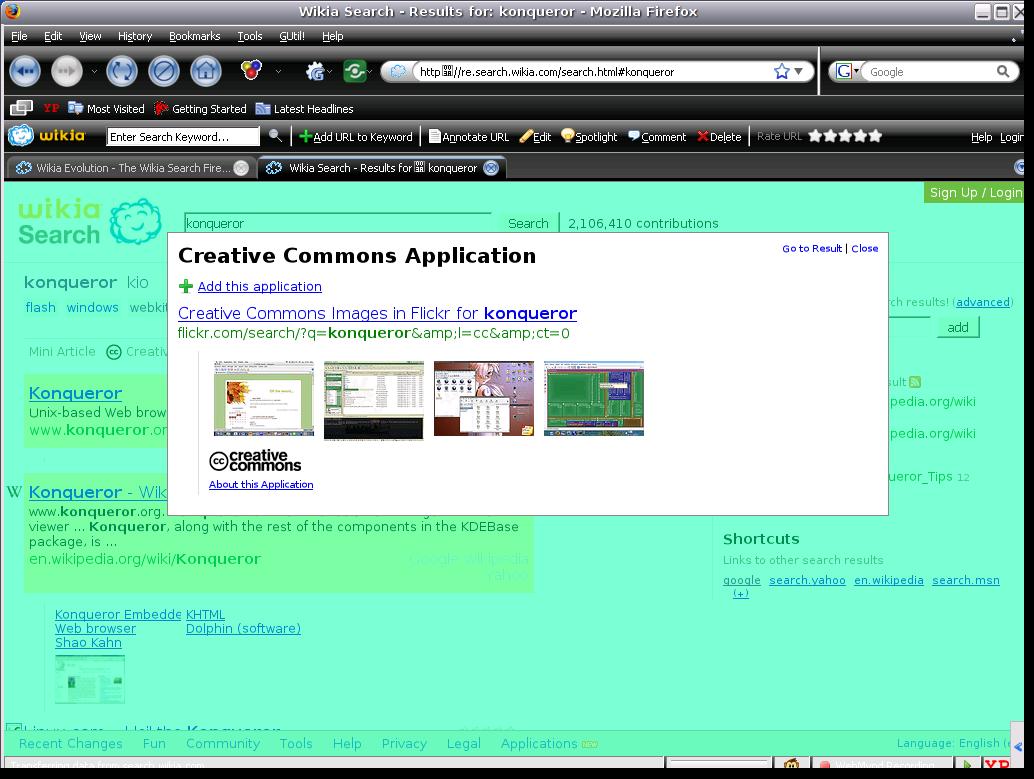The image size is (1034, 779).
Task: Switch to Wikia Evolution tab
Action: 129,168
